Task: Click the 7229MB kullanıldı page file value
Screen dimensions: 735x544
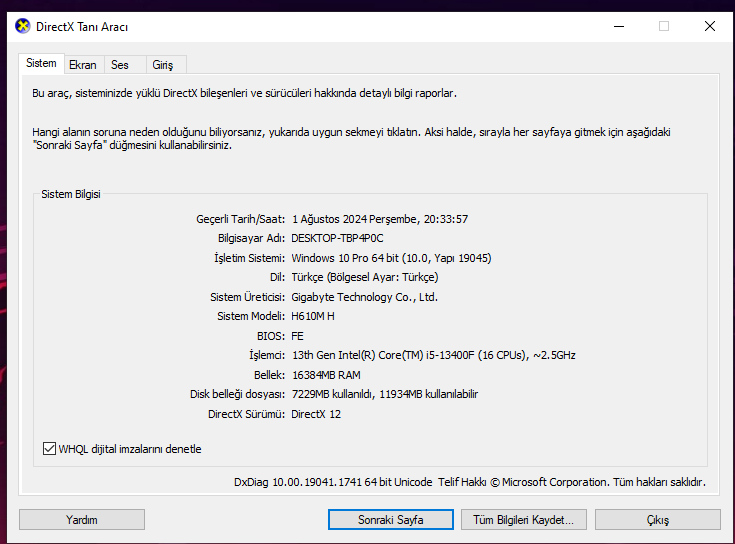Action: 385,394
